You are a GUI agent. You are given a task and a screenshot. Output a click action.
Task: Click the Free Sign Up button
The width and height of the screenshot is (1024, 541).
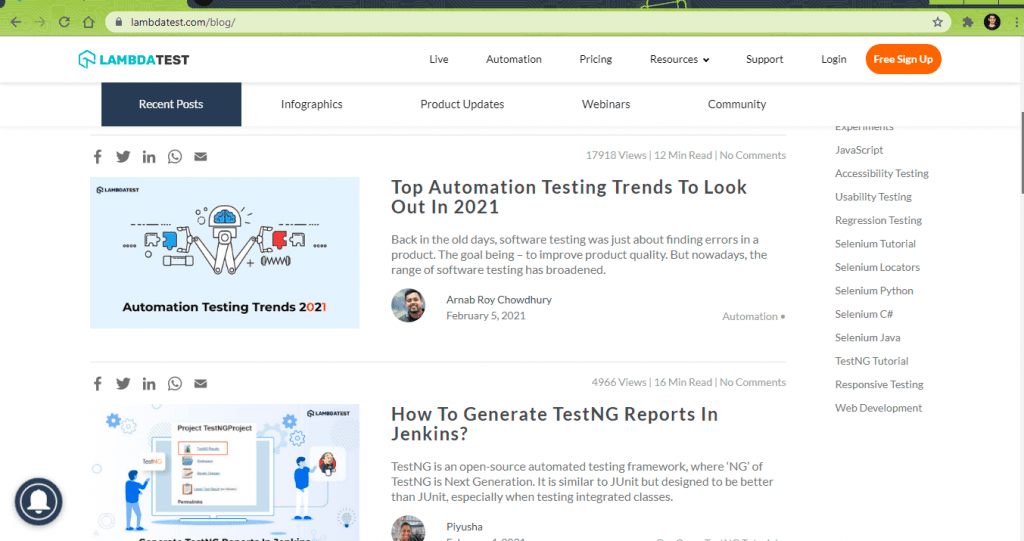[x=903, y=60]
